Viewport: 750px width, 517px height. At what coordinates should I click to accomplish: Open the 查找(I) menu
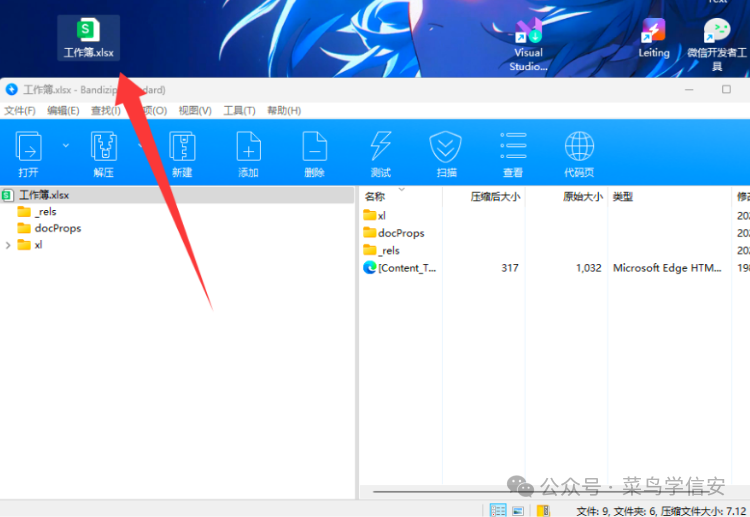pyautogui.click(x=106, y=110)
